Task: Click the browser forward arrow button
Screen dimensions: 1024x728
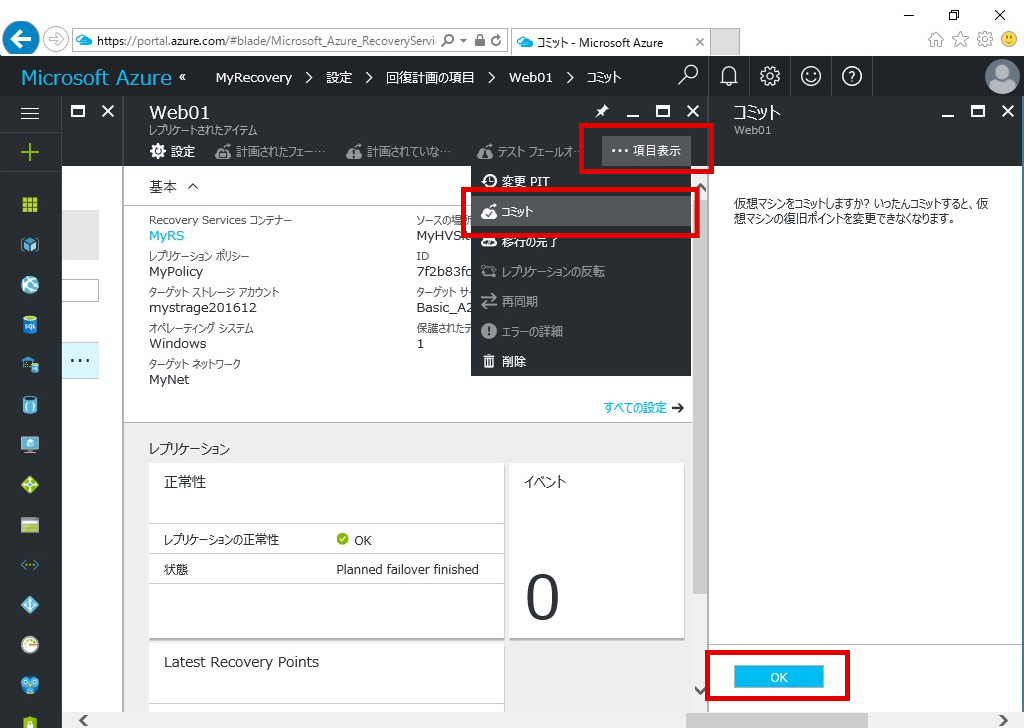Action: point(56,40)
